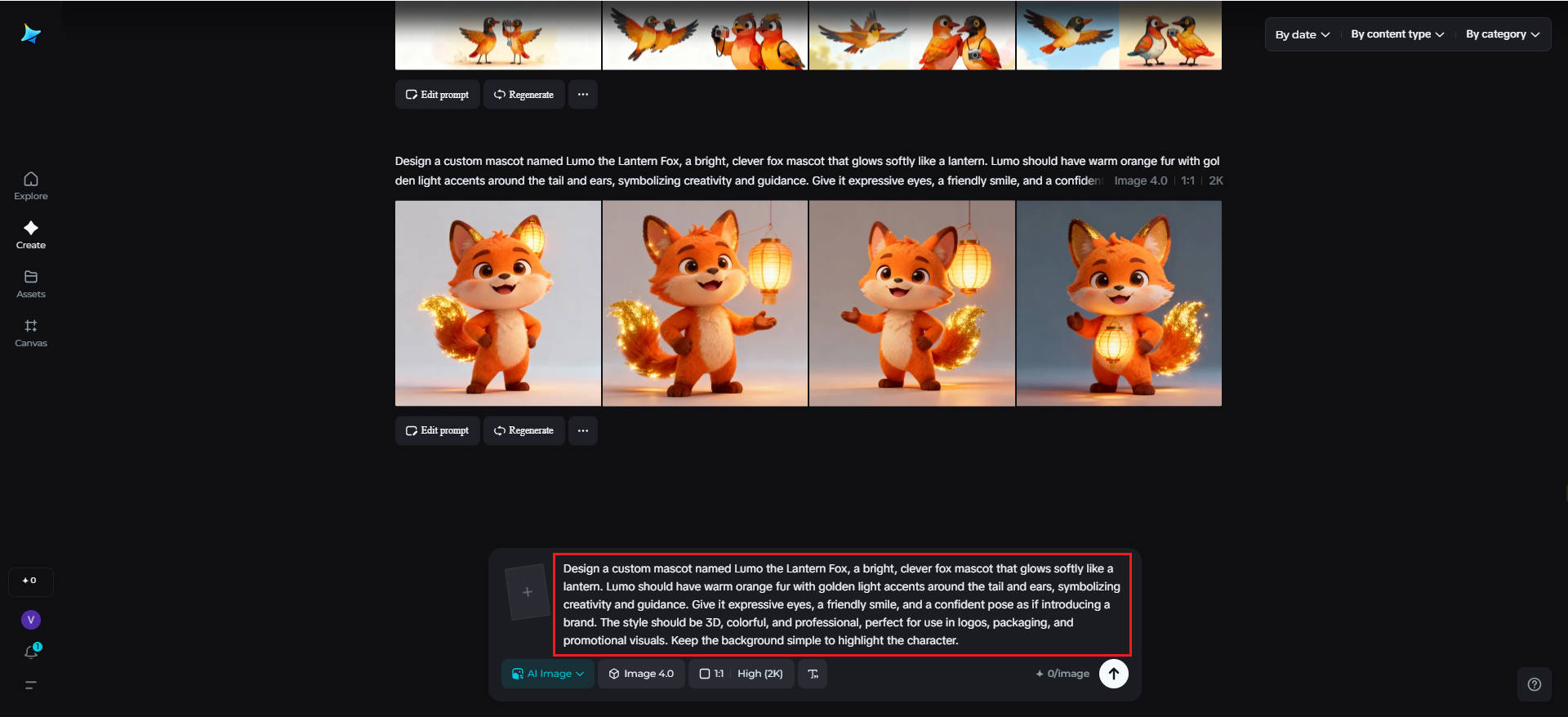
Task: Click the prompt text input field
Action: coord(841,604)
